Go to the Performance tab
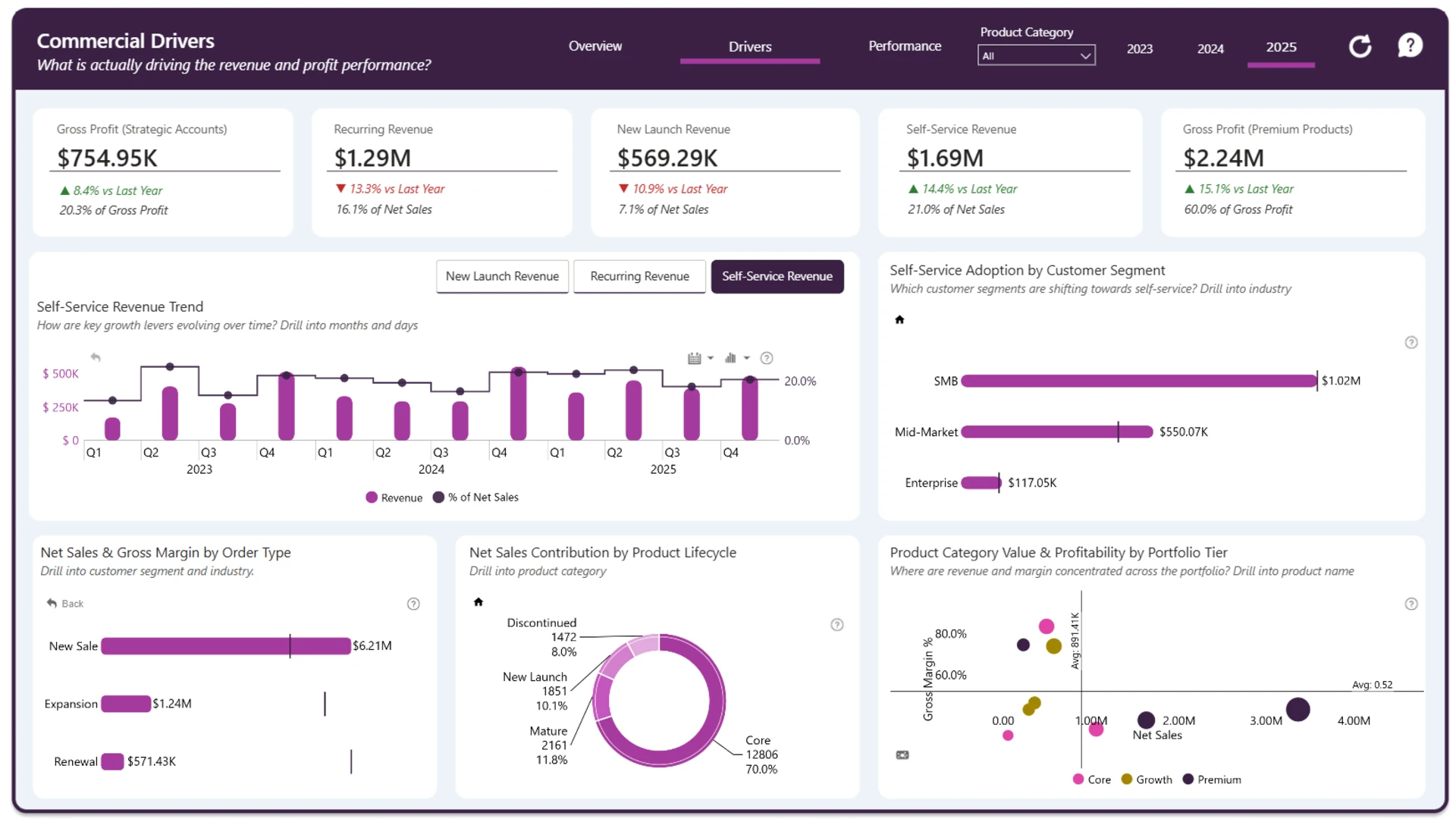The image size is (1456, 819). [x=905, y=46]
